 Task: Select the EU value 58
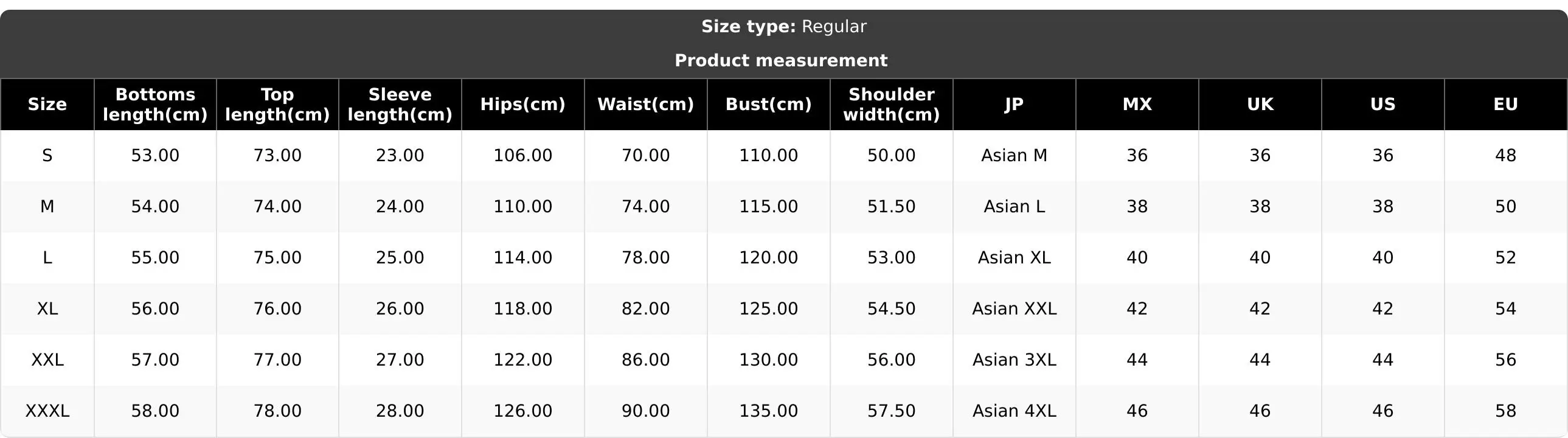click(x=1506, y=411)
